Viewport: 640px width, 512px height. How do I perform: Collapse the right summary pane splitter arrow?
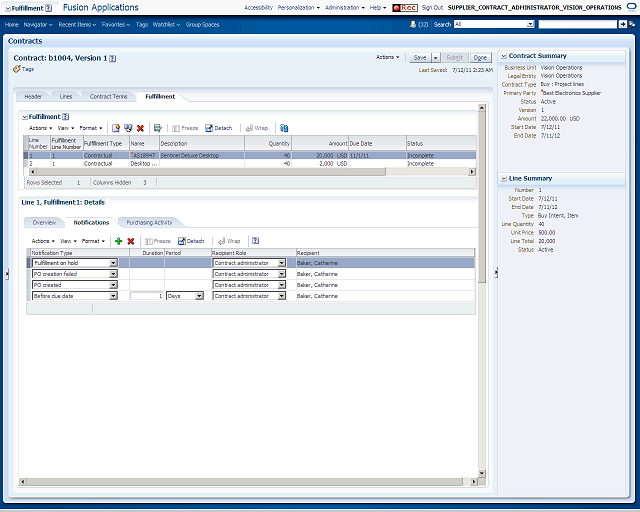[496, 272]
